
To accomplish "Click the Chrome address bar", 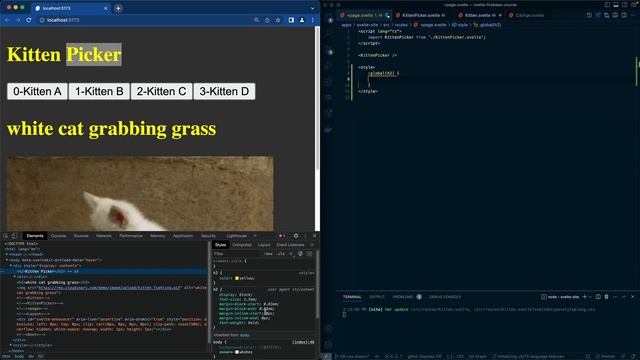I will click(x=147, y=20).
